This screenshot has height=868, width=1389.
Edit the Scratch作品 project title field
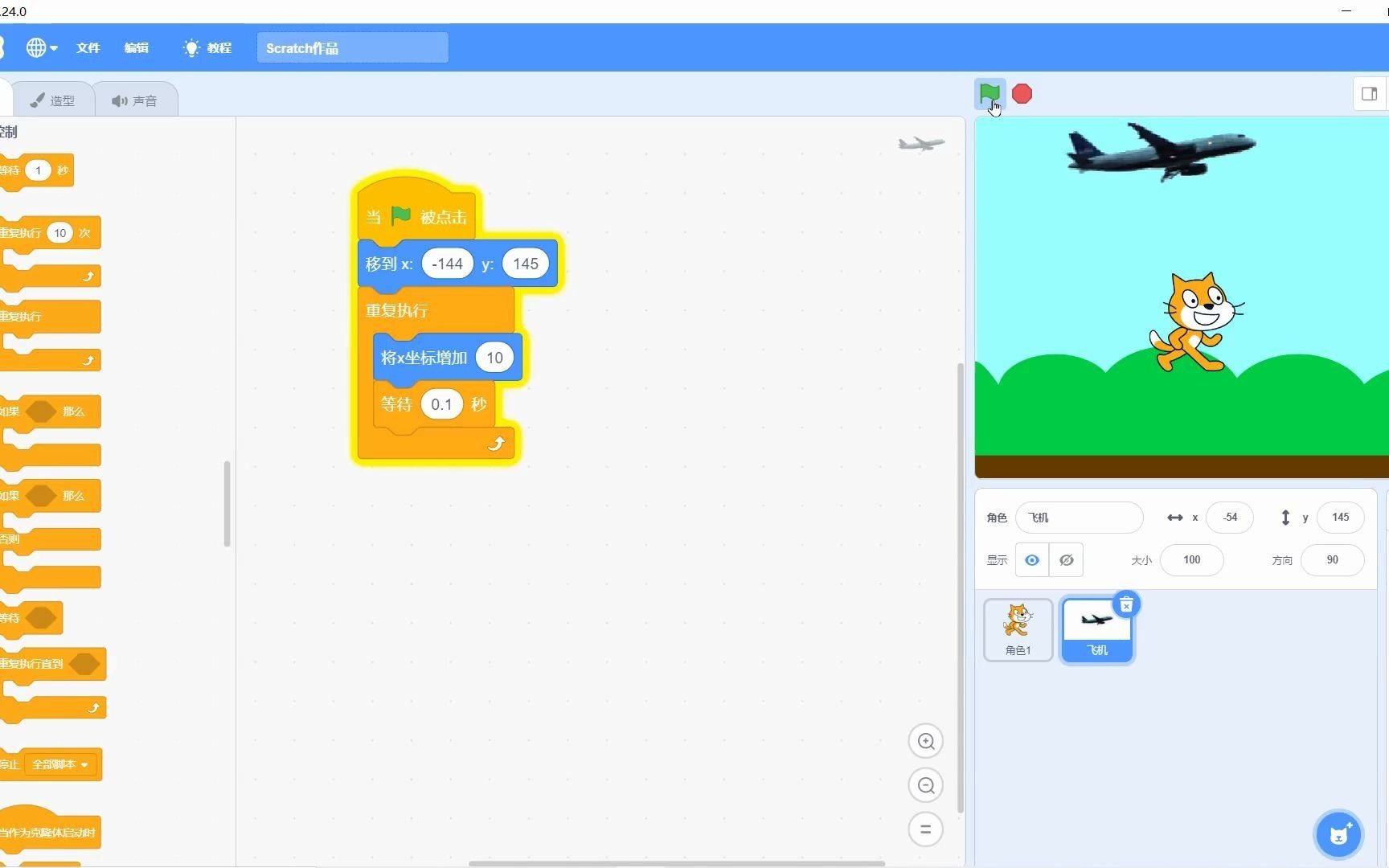[x=352, y=48]
